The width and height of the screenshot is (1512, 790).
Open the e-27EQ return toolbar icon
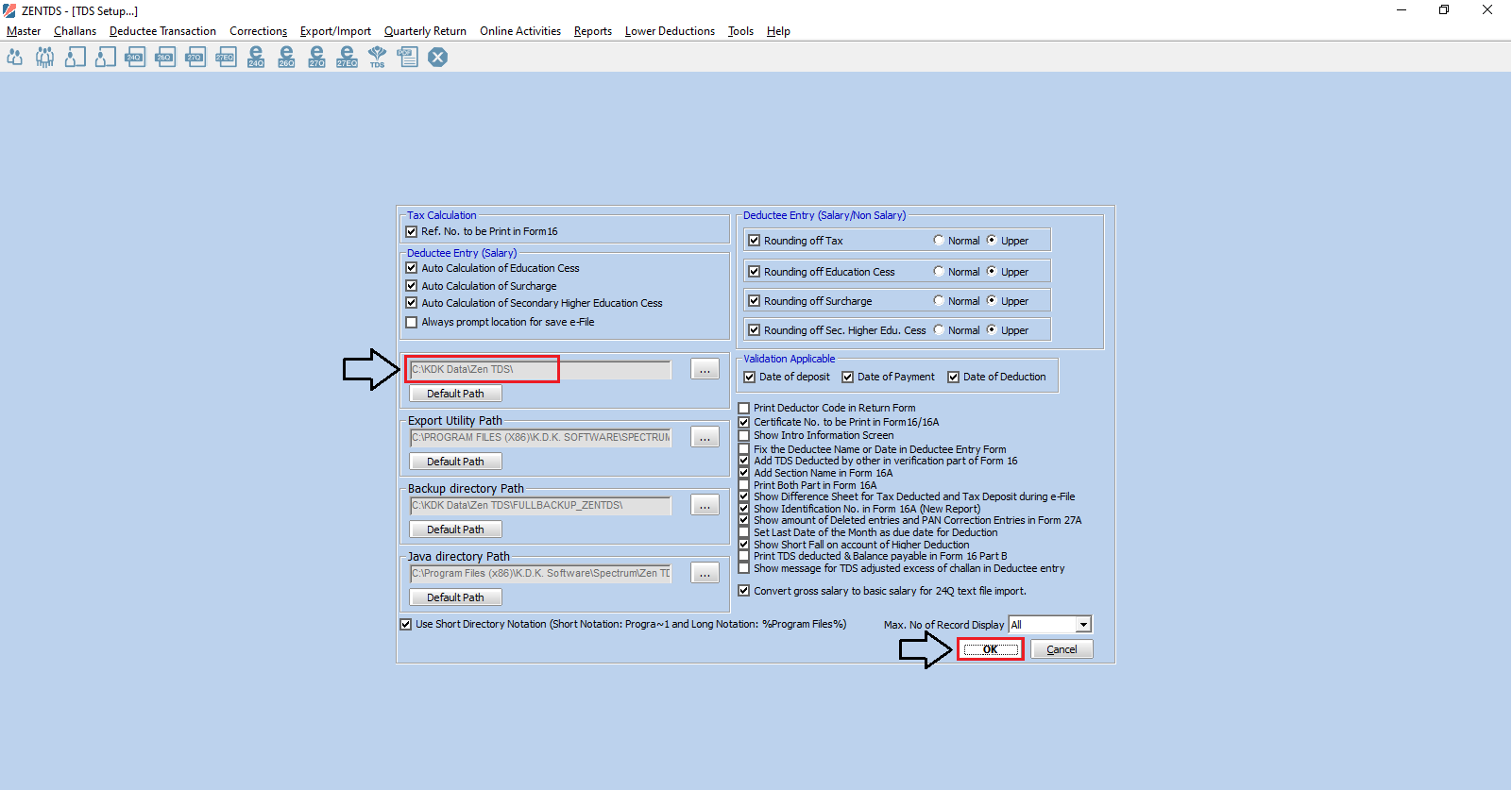(347, 57)
